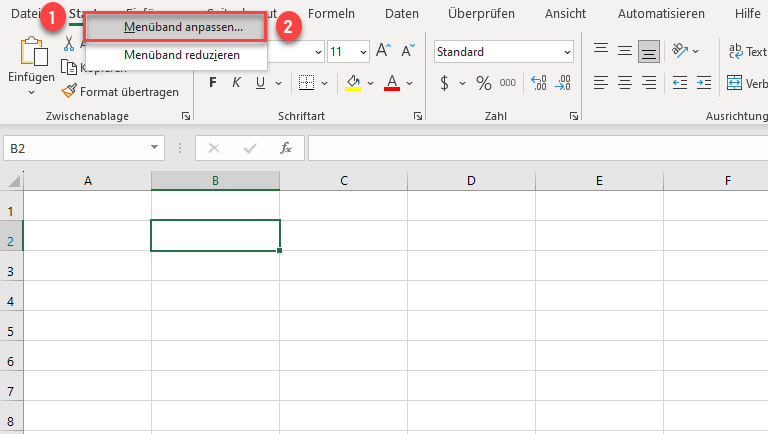Open borders dropdown arrow
Viewport: 768px width, 434px height.
[324, 83]
